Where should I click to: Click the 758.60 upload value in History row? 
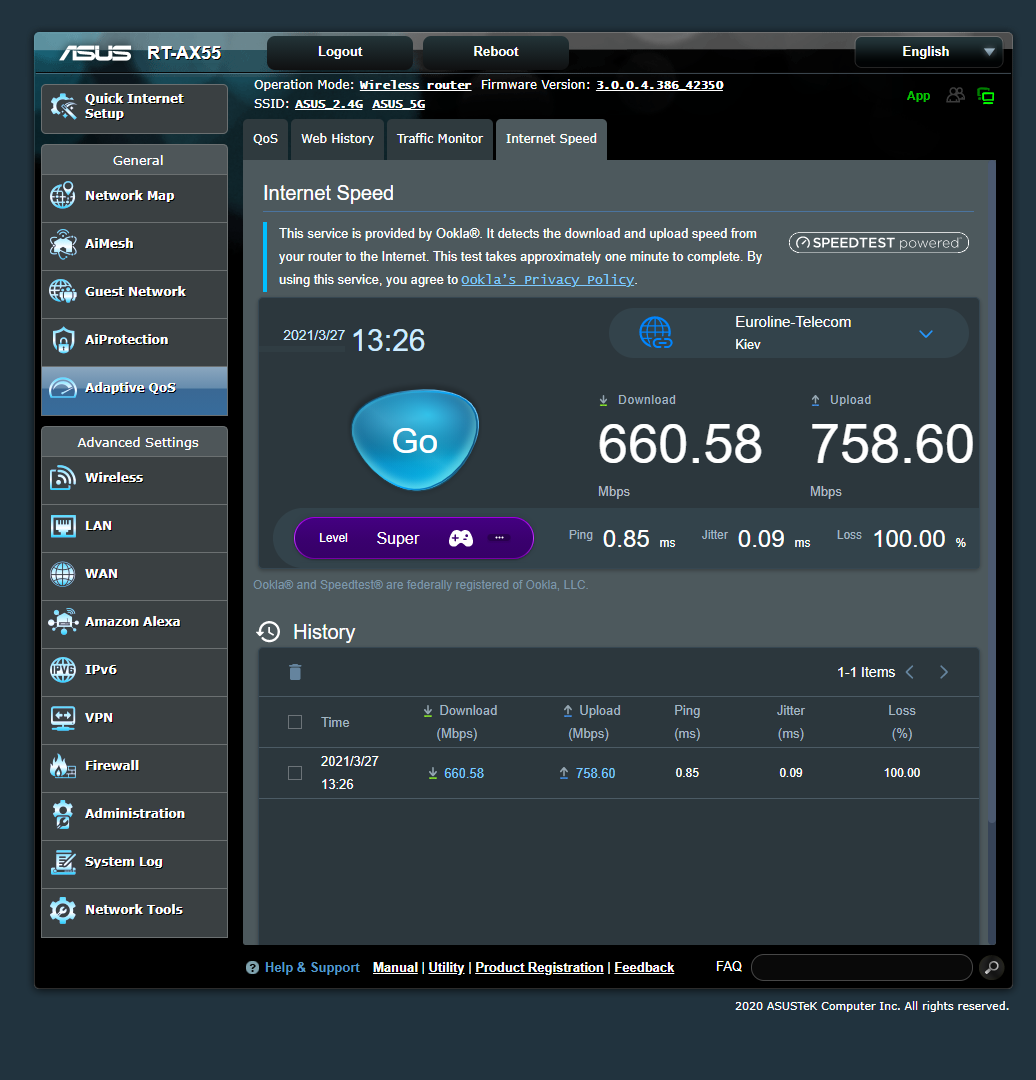pyautogui.click(x=595, y=773)
